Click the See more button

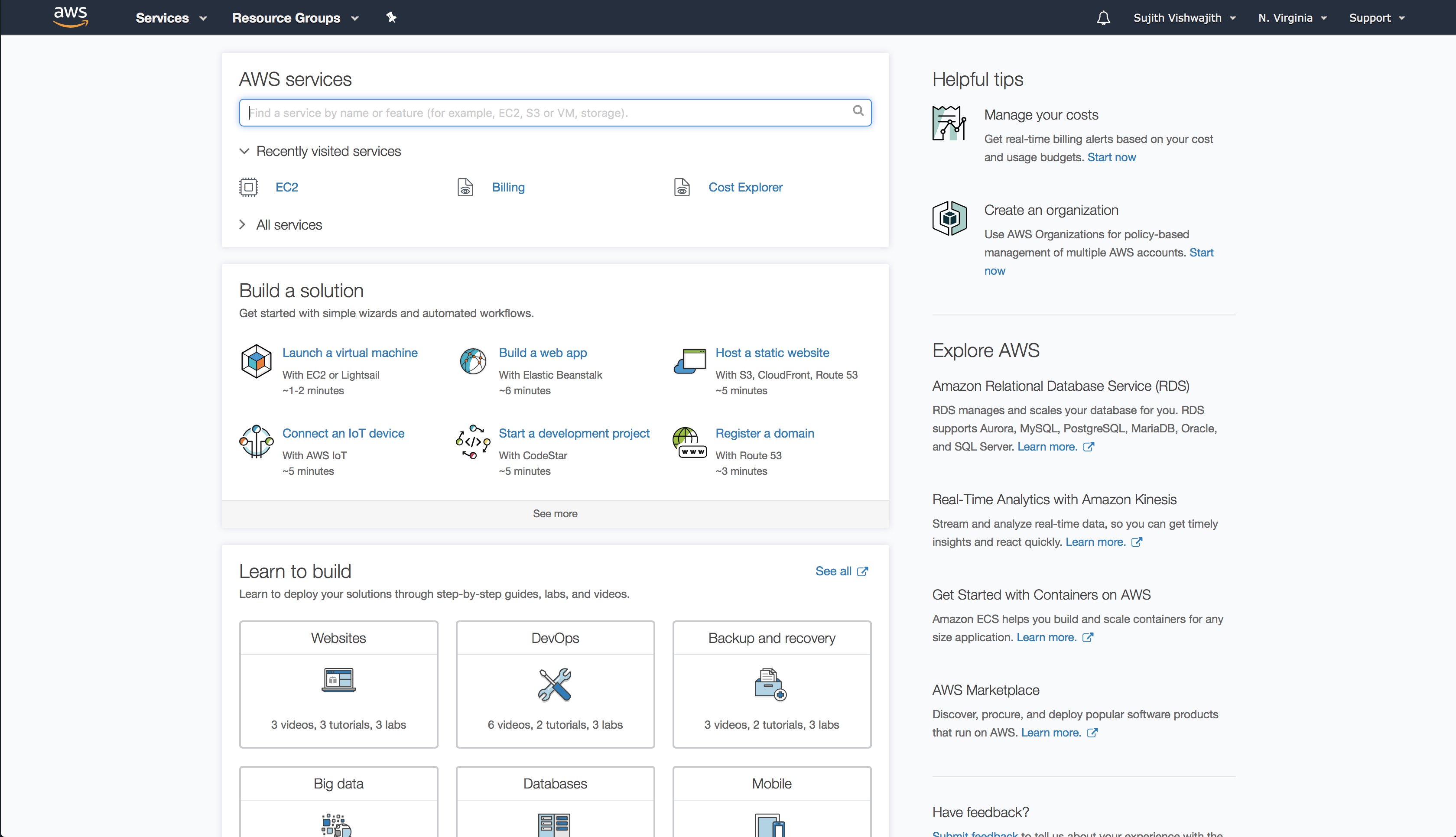pyautogui.click(x=555, y=513)
